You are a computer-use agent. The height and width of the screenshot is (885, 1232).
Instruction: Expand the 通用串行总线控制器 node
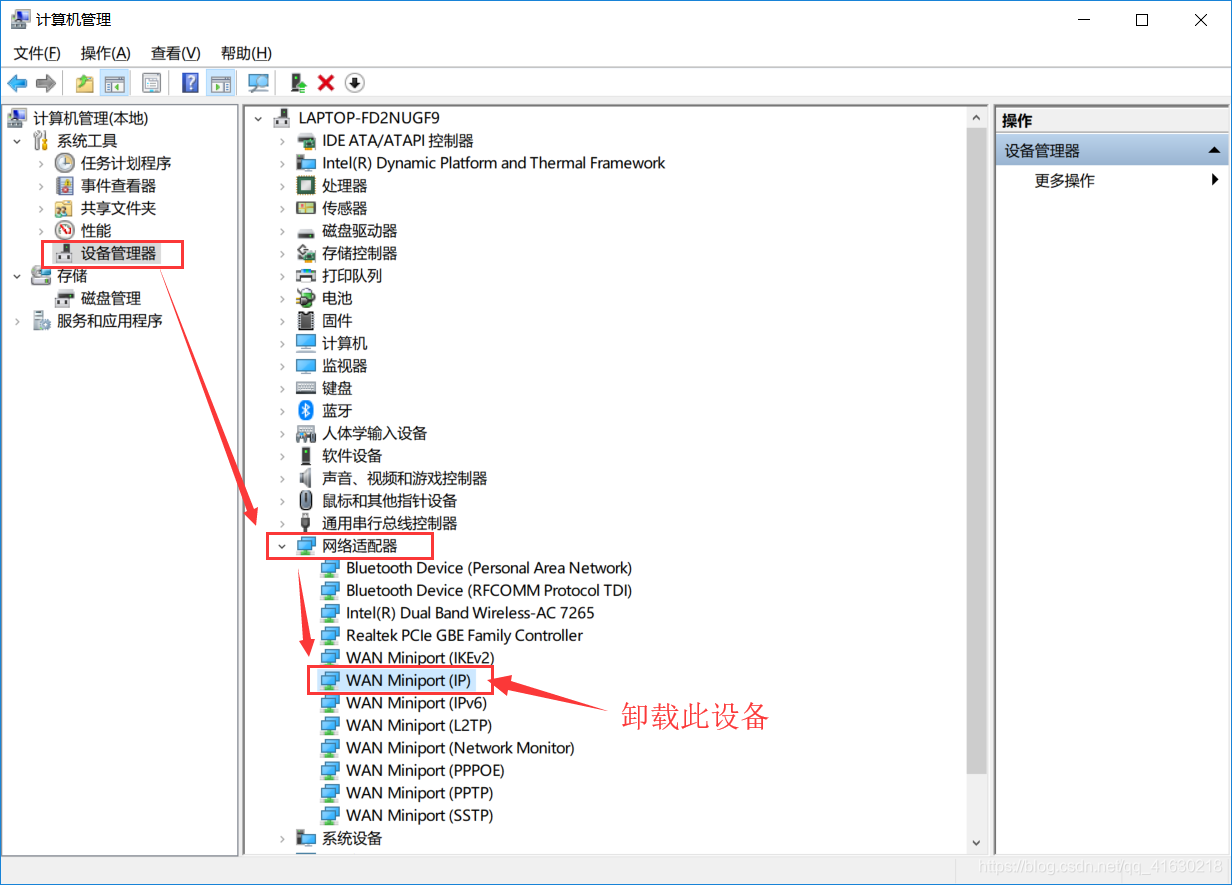click(x=282, y=523)
